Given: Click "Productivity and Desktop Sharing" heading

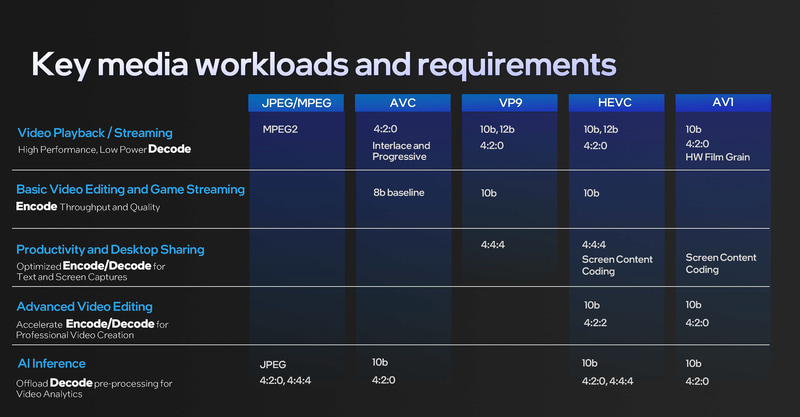Looking at the screenshot, I should (110, 250).
